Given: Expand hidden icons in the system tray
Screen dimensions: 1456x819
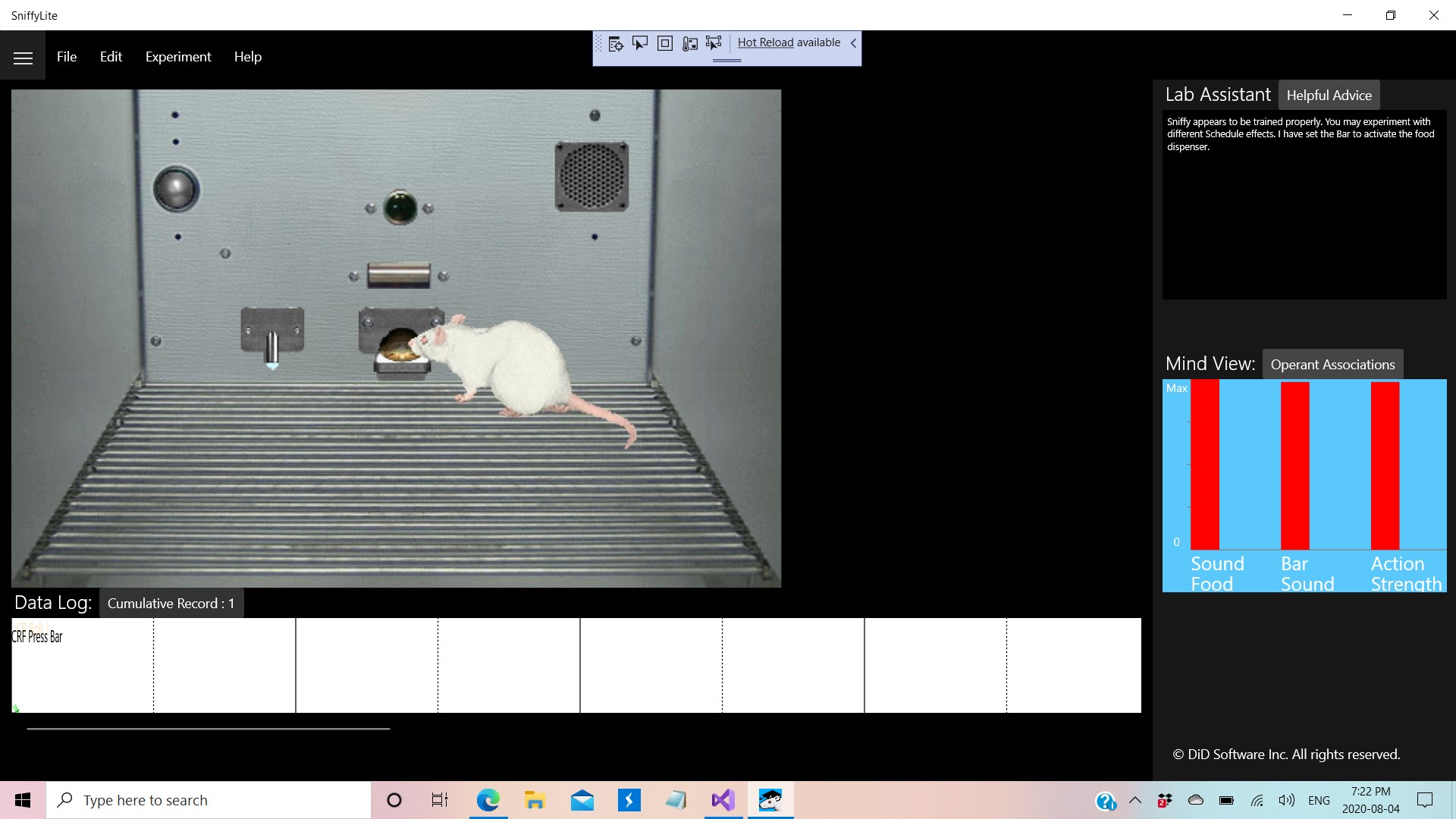Looking at the screenshot, I should [1135, 799].
